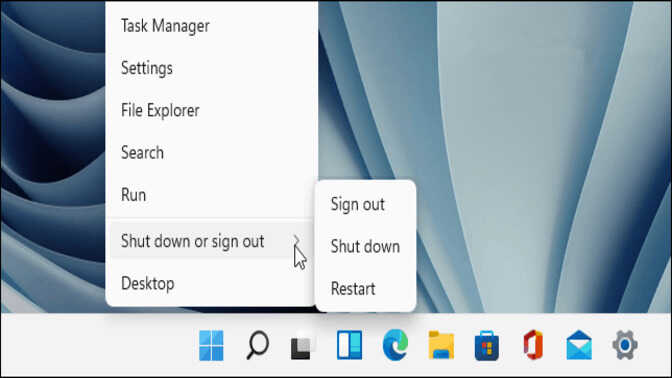Expand the Shut down or sign out chevron
The width and height of the screenshot is (672, 378).
[296, 241]
